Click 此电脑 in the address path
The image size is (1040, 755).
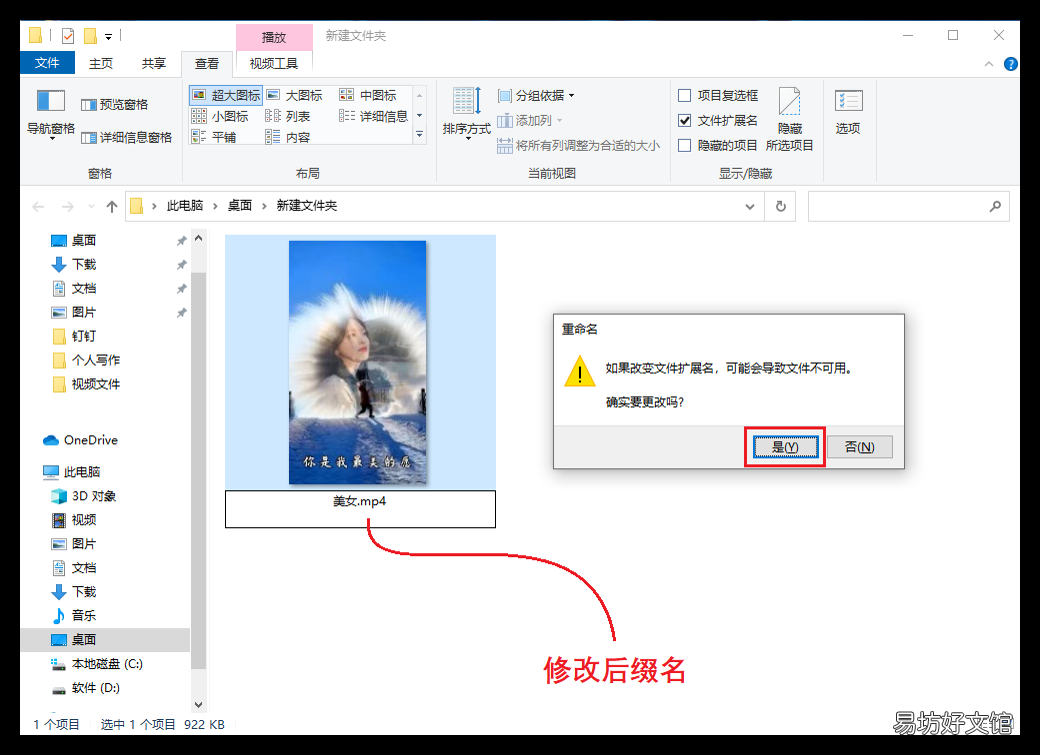click(x=184, y=206)
